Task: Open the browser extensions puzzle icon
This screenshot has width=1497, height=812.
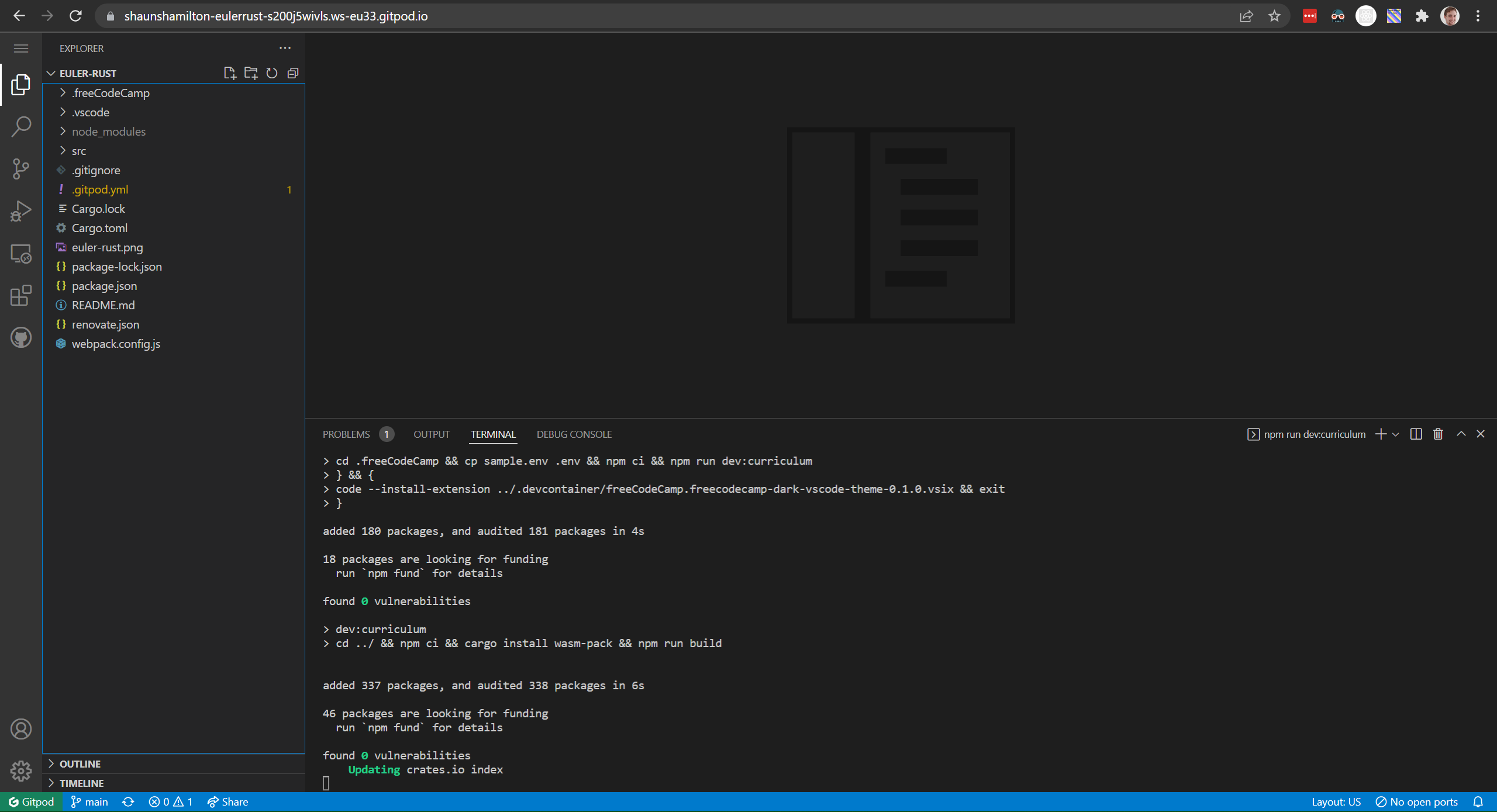Action: click(x=1422, y=16)
